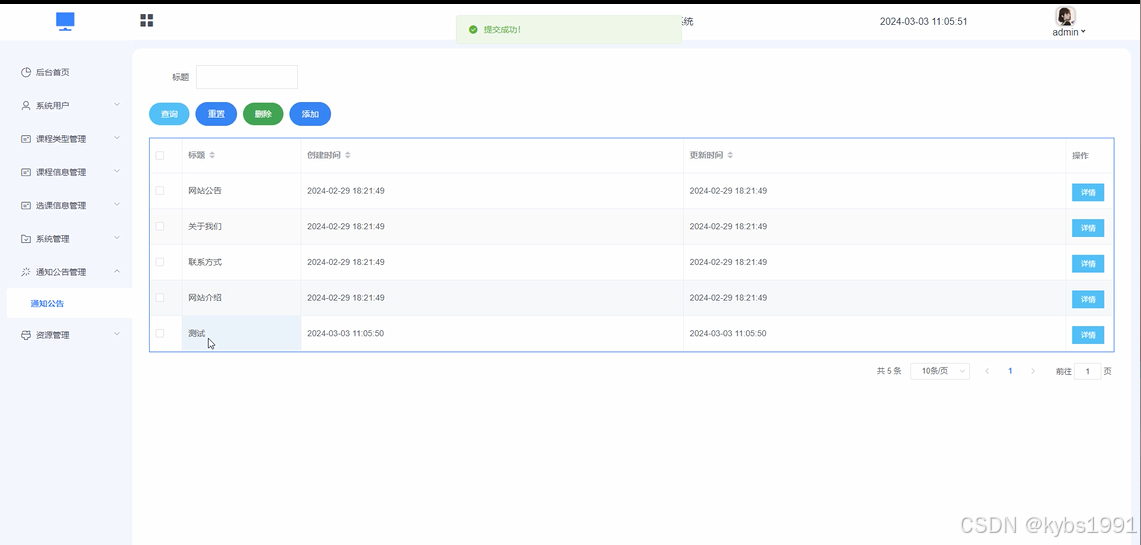Check the 网站公告 row checkbox
Image resolution: width=1141 pixels, height=545 pixels.
coord(160,191)
